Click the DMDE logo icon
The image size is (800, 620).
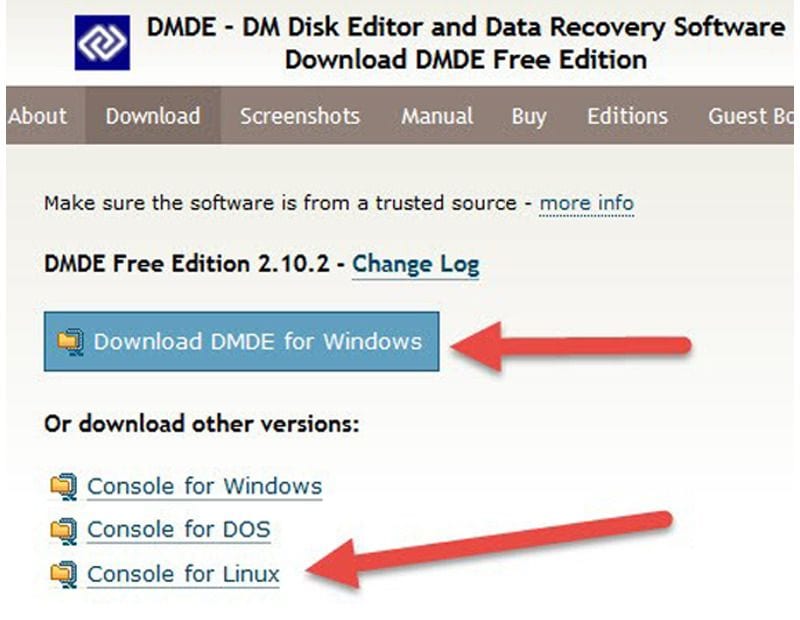(102, 43)
